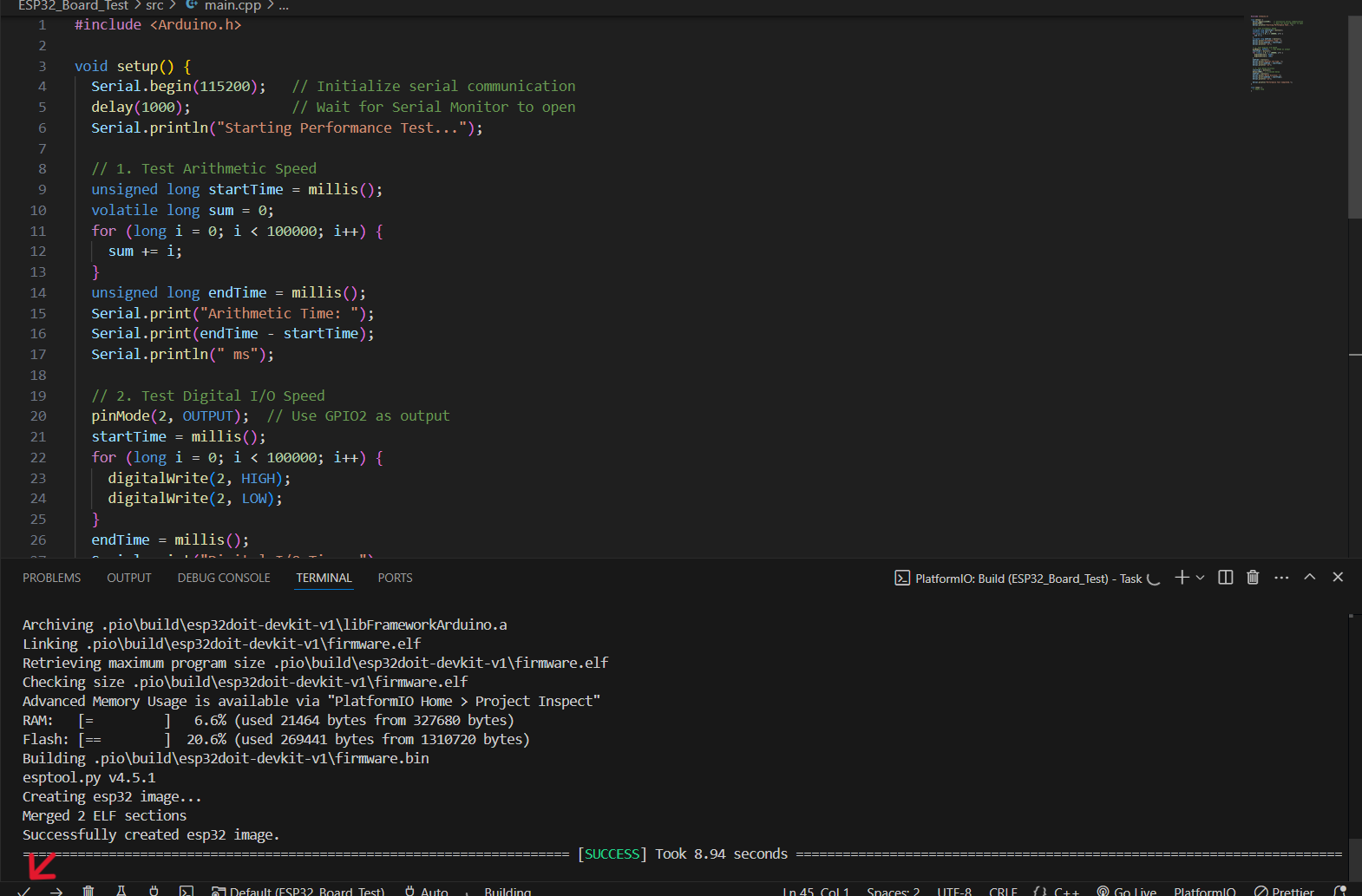Switch to the PROBLEMS panel tab
This screenshot has width=1362, height=896.
52,578
